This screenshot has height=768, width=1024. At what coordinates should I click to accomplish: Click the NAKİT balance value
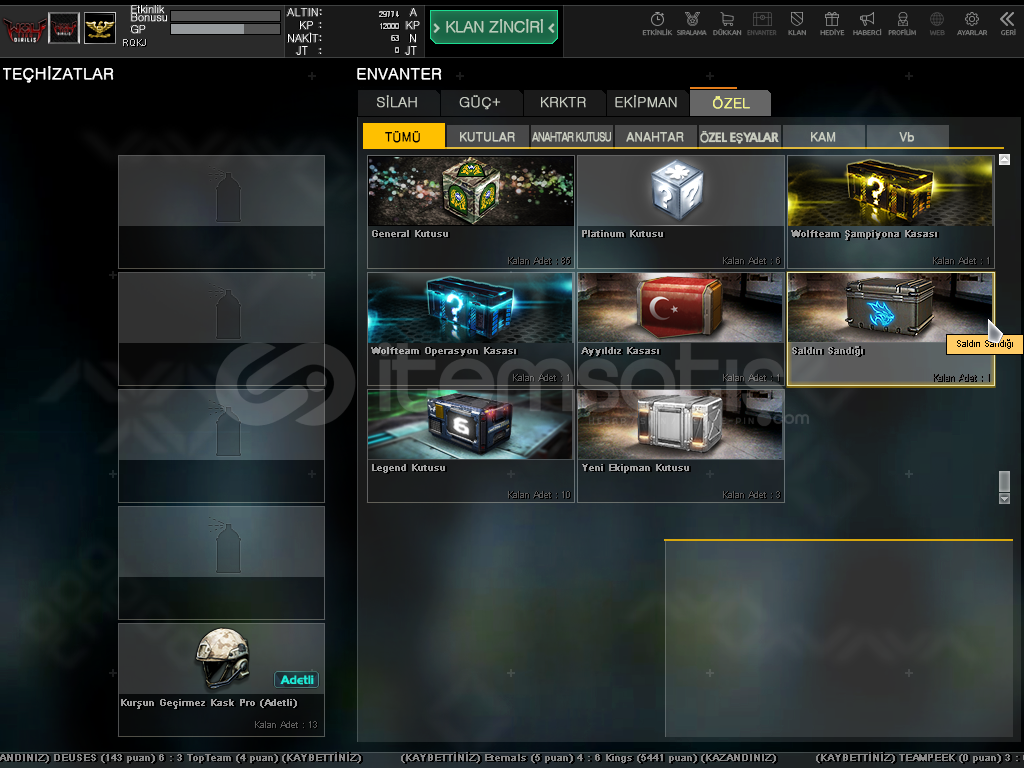point(394,38)
